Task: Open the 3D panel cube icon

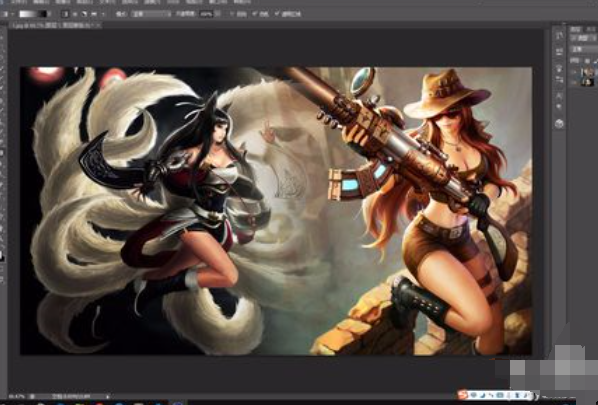Action: pyautogui.click(x=559, y=124)
